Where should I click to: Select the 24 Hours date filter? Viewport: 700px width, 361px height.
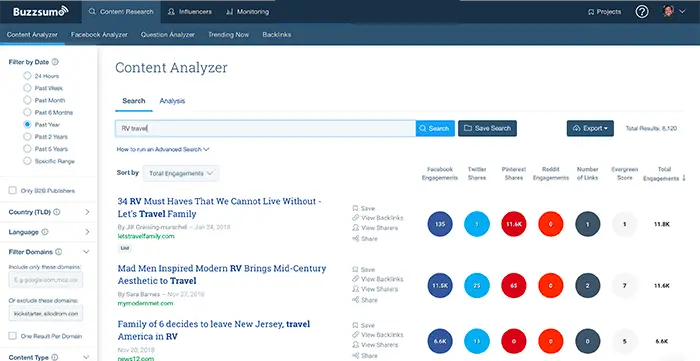point(27,76)
